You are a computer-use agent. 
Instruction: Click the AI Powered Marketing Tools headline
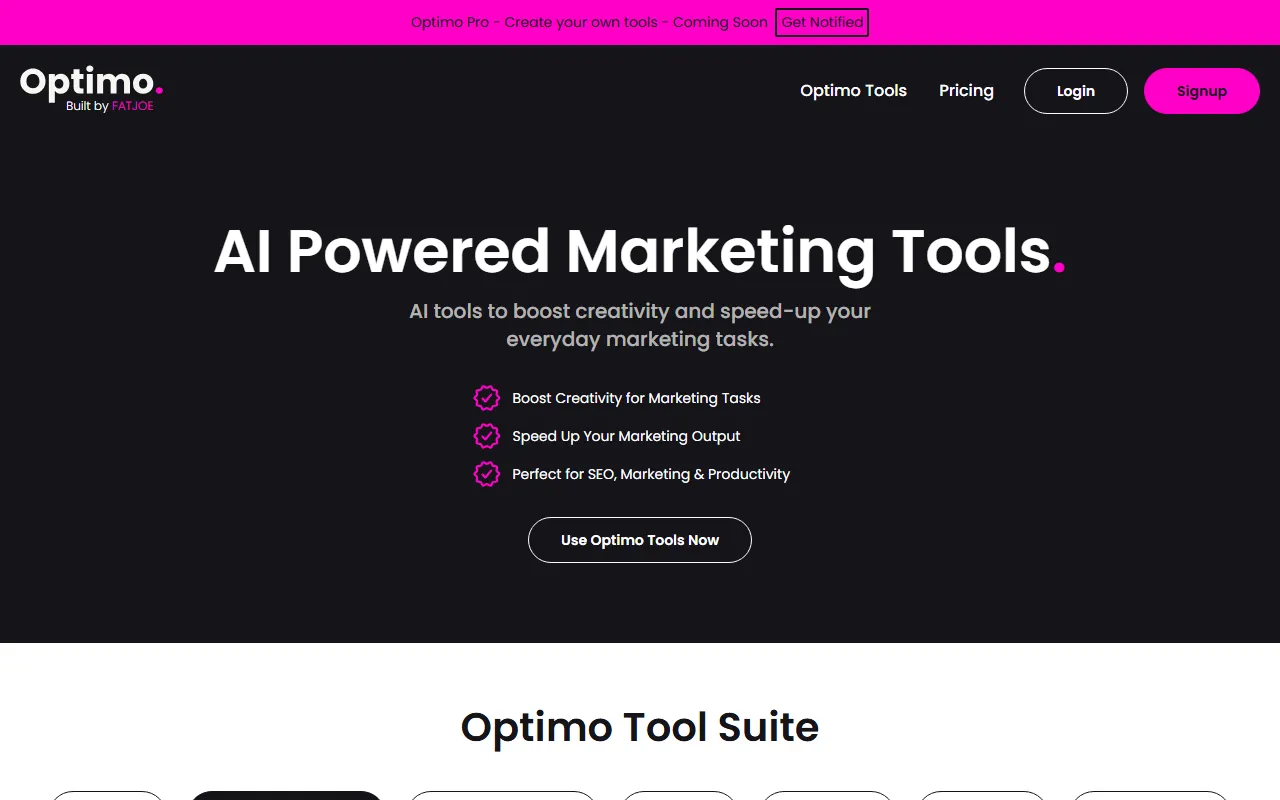pos(632,251)
